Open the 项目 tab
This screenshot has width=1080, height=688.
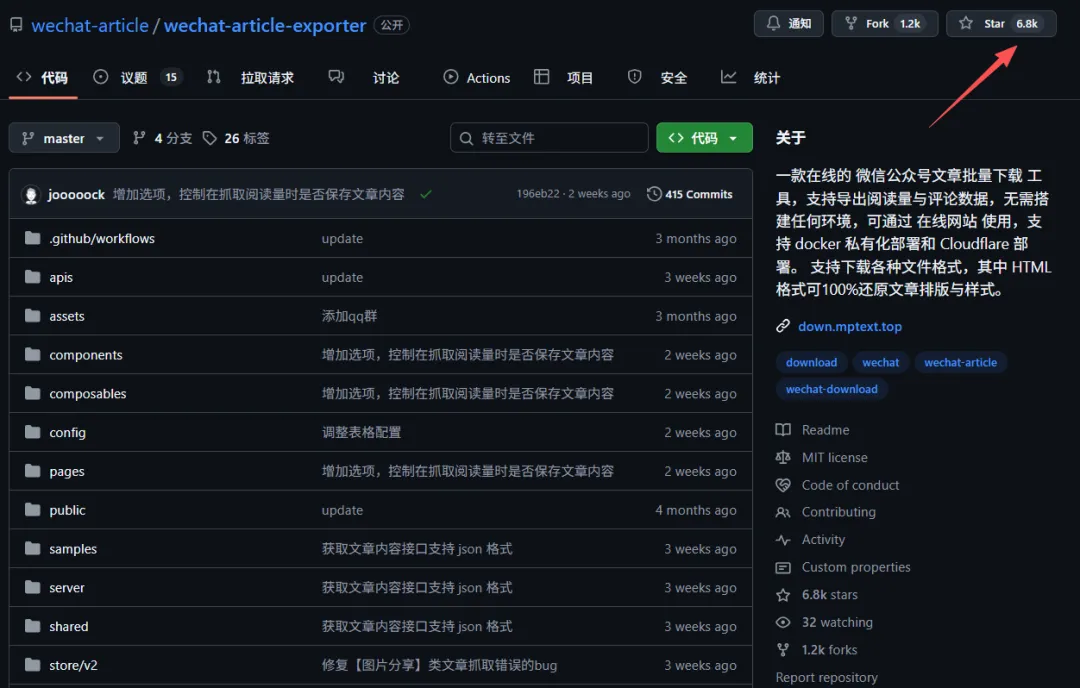click(x=563, y=78)
